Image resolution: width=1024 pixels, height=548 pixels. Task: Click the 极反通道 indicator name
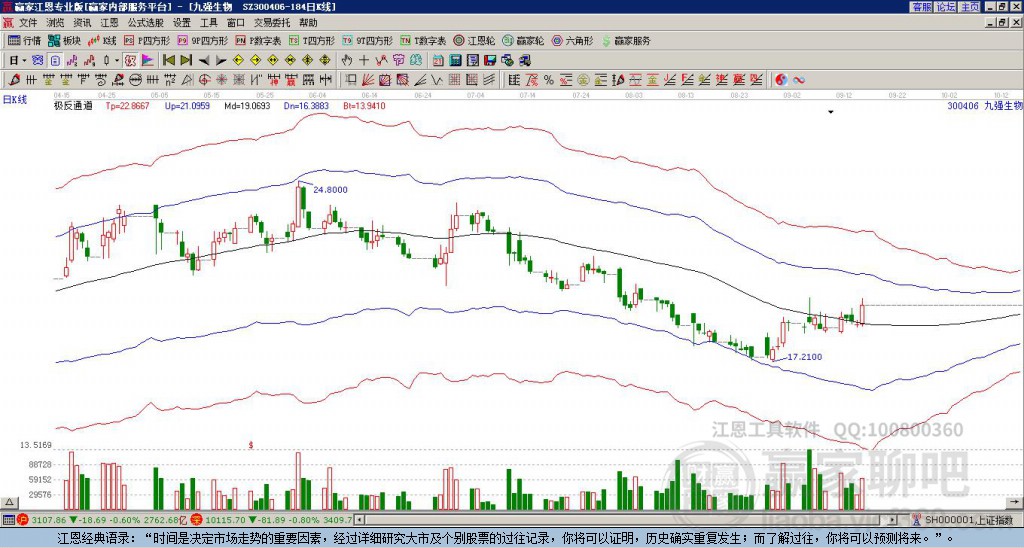73,105
